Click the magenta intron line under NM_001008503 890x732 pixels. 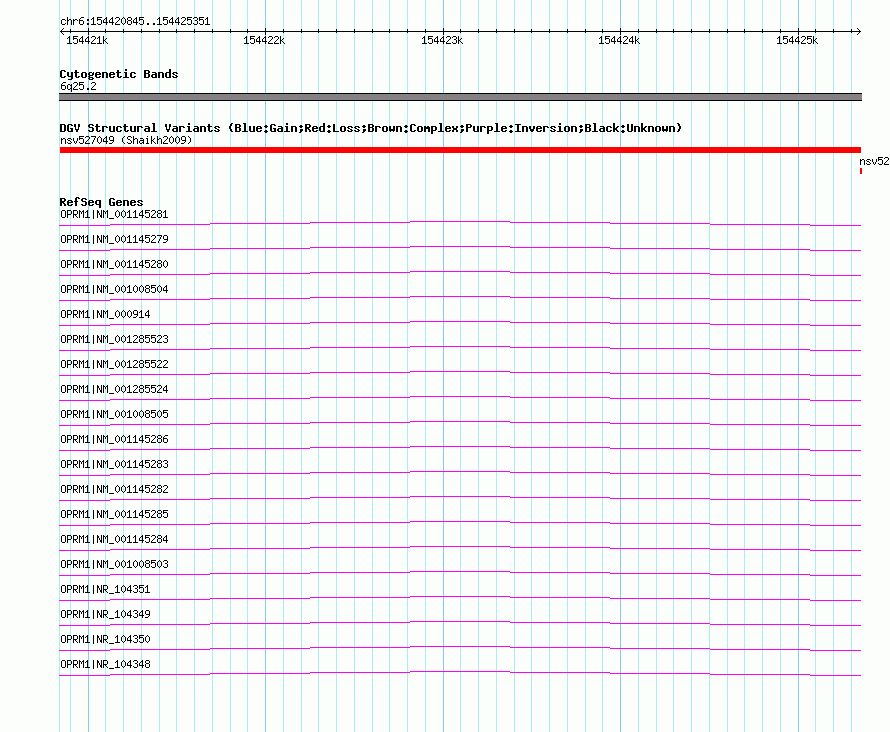[x=460, y=571]
